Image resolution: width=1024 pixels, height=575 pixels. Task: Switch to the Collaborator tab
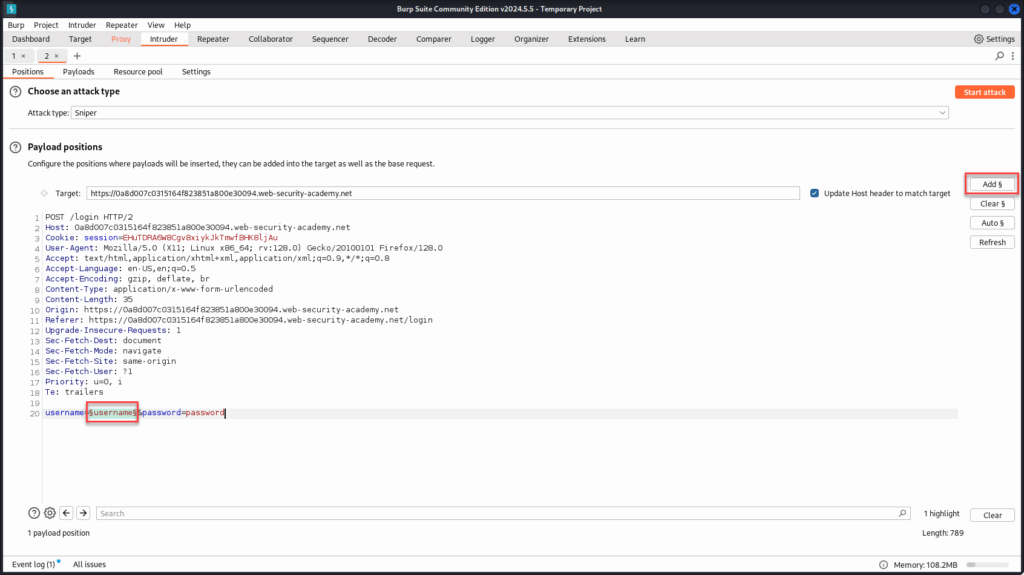pos(270,39)
